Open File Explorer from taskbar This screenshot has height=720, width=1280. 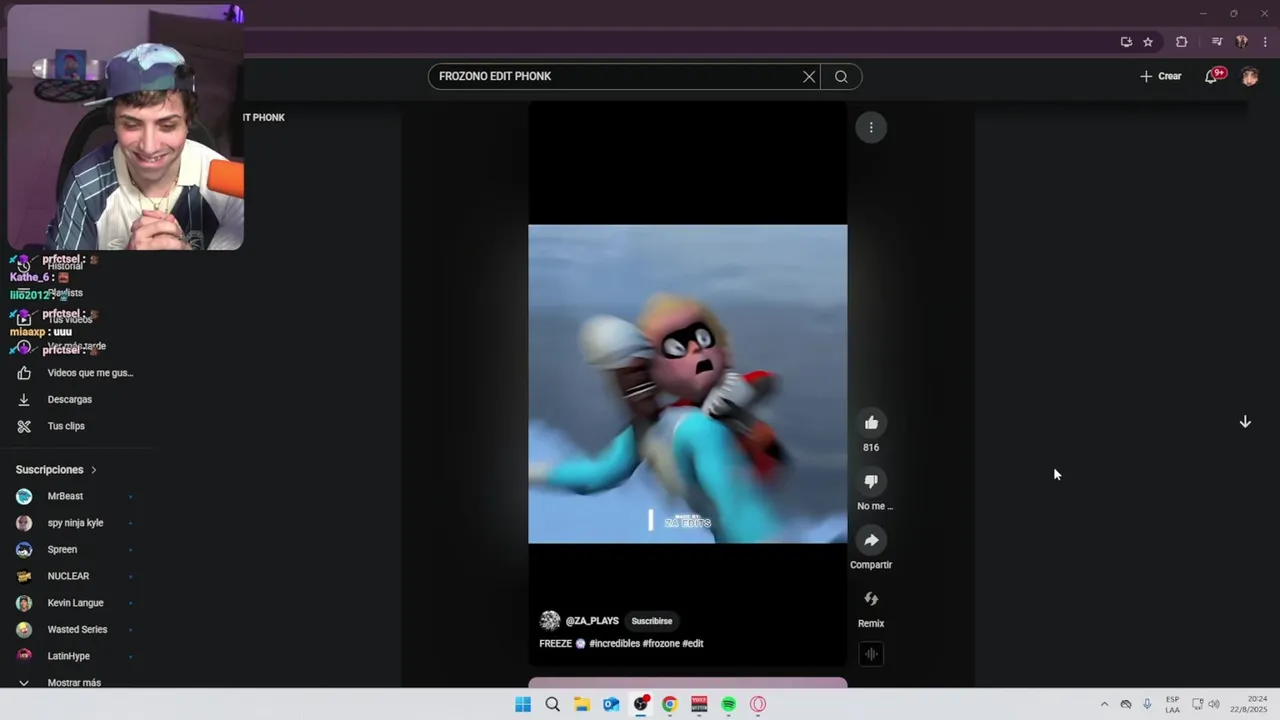pos(582,704)
